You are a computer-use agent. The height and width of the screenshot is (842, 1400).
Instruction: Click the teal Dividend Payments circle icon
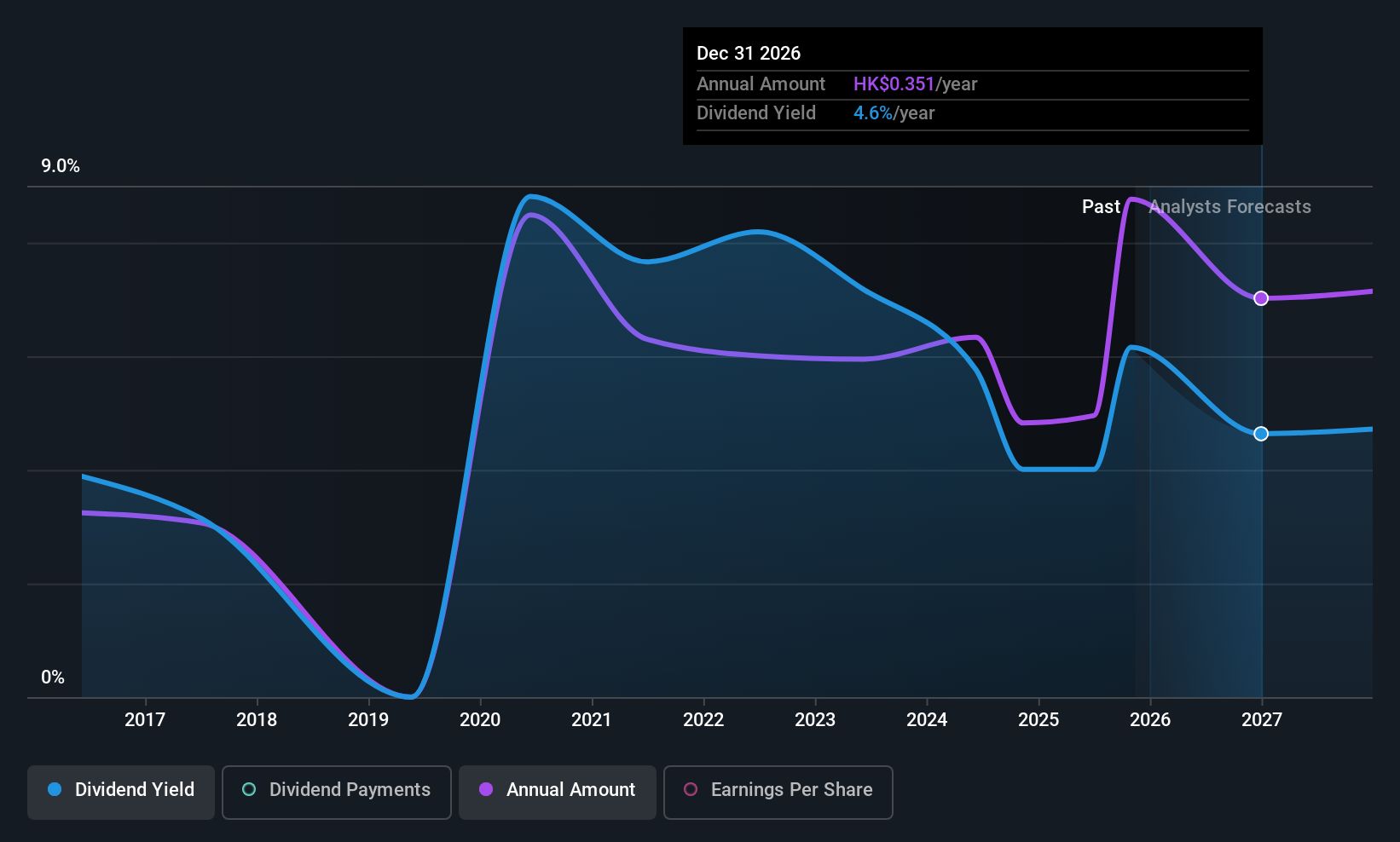point(248,790)
